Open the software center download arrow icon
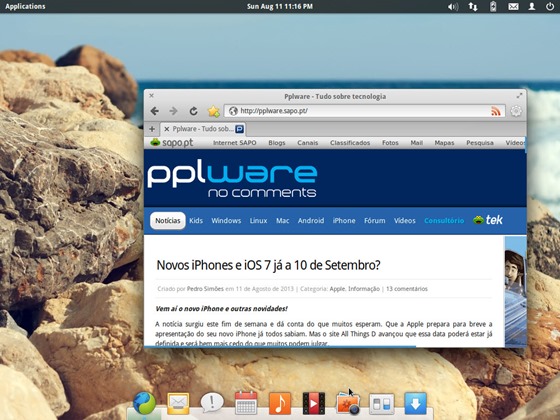The image size is (560, 420). coord(415,404)
